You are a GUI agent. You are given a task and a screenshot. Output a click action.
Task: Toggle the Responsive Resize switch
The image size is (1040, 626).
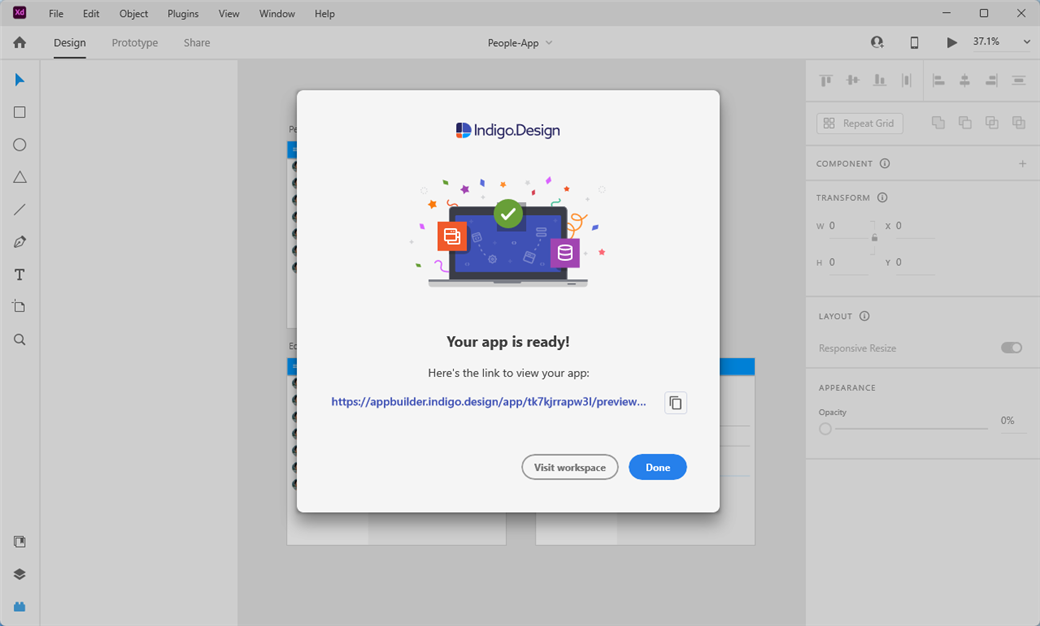click(1011, 347)
